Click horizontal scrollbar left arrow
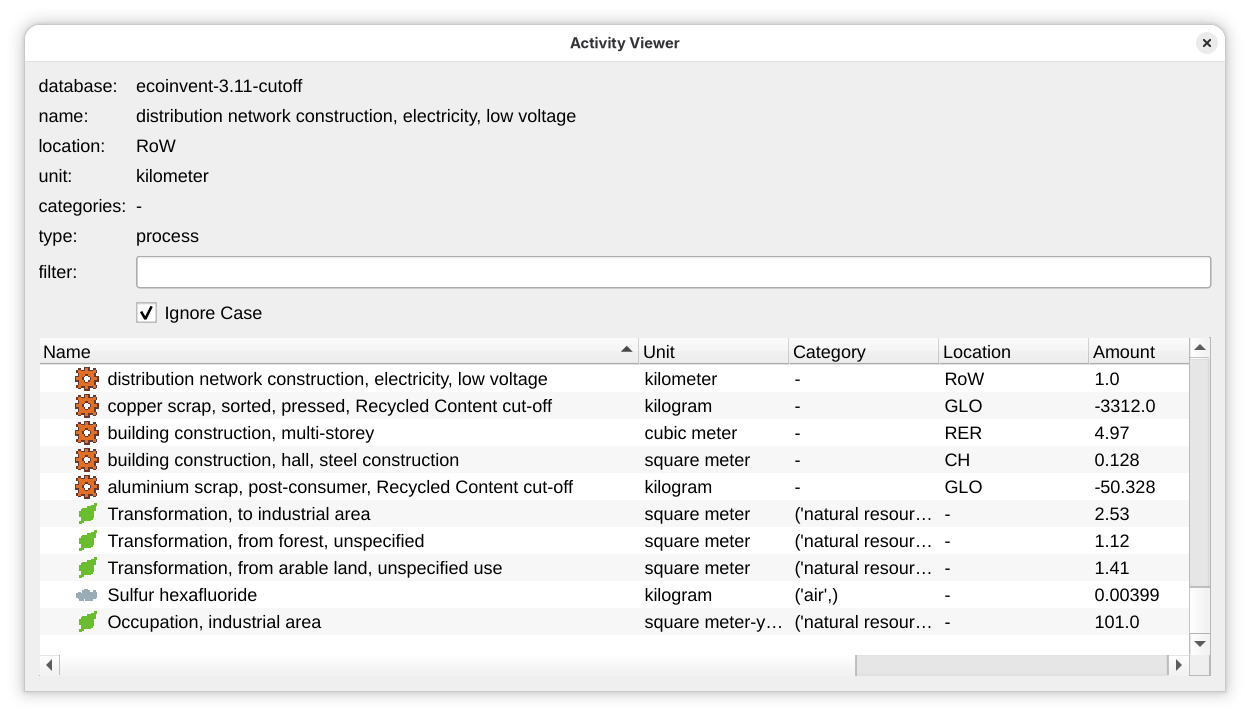The image size is (1250, 716). pos(49,665)
